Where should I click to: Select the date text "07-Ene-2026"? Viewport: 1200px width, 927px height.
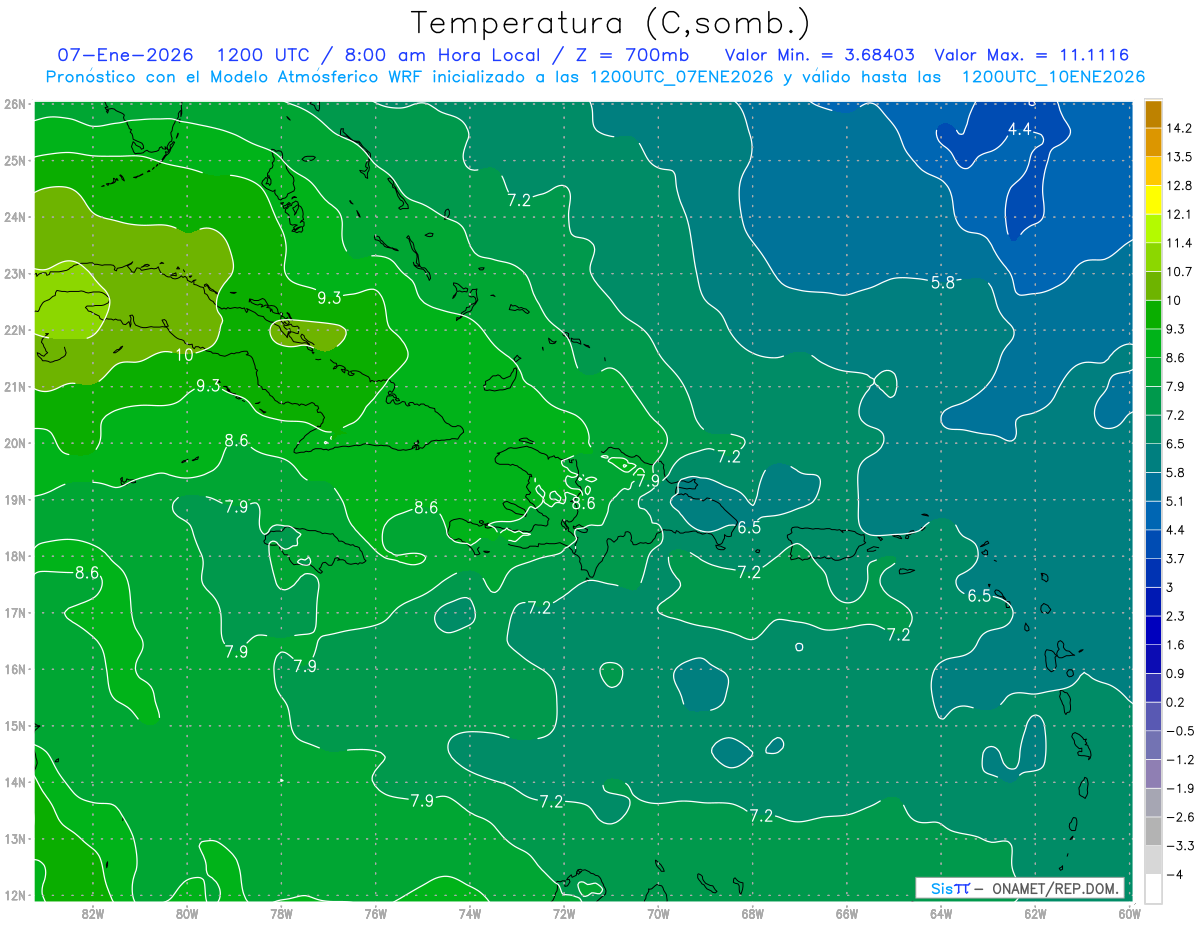[124, 55]
